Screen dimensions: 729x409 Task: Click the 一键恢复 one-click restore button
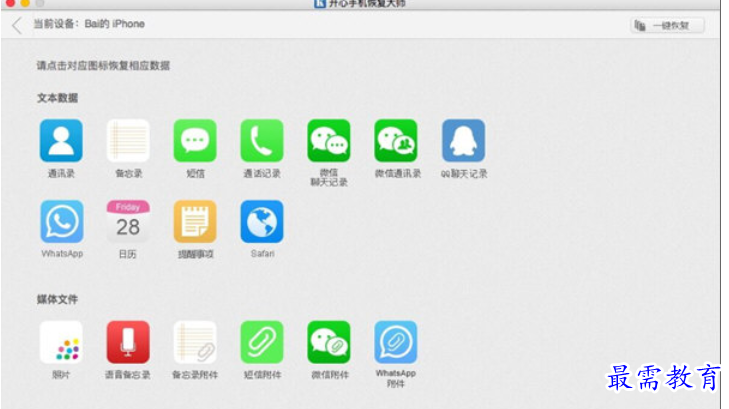[667, 25]
